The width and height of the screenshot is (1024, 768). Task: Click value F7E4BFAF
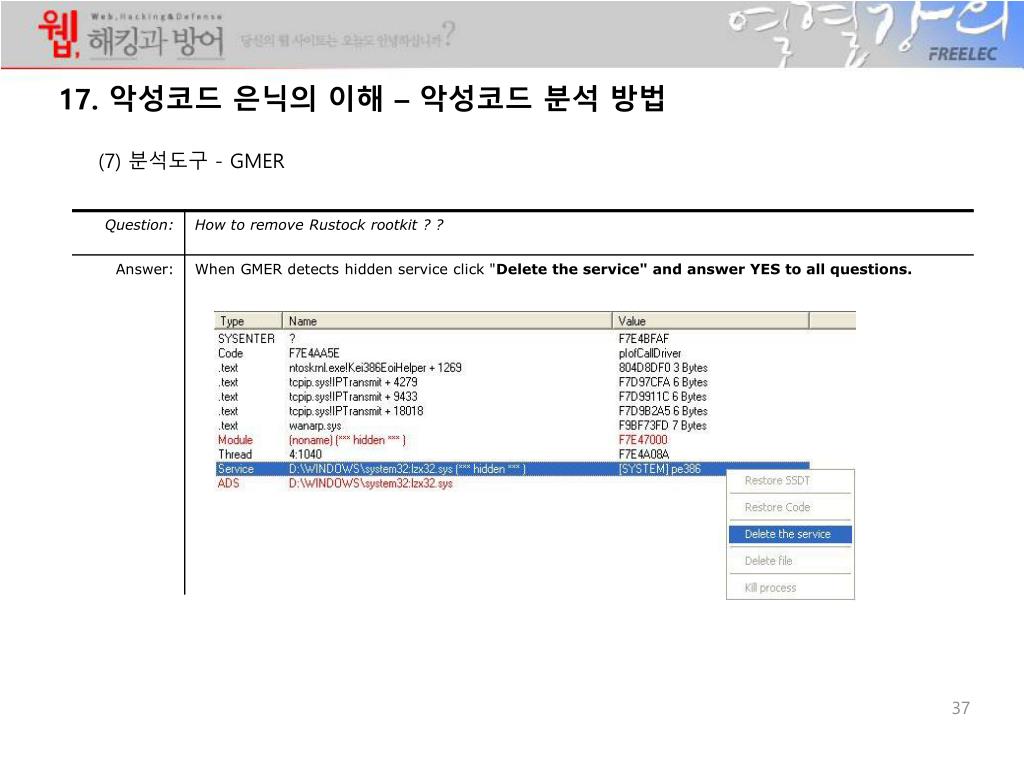[x=644, y=339]
